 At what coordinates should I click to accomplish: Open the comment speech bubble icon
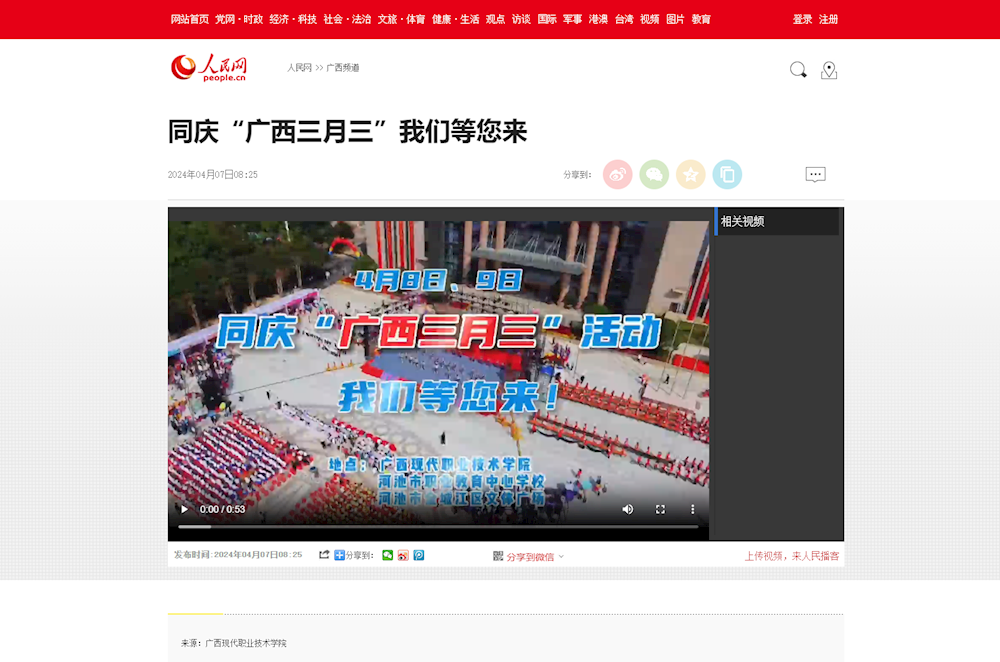pyautogui.click(x=816, y=174)
